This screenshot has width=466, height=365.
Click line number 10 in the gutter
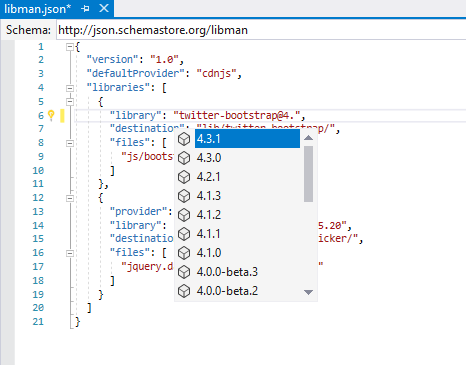point(38,171)
